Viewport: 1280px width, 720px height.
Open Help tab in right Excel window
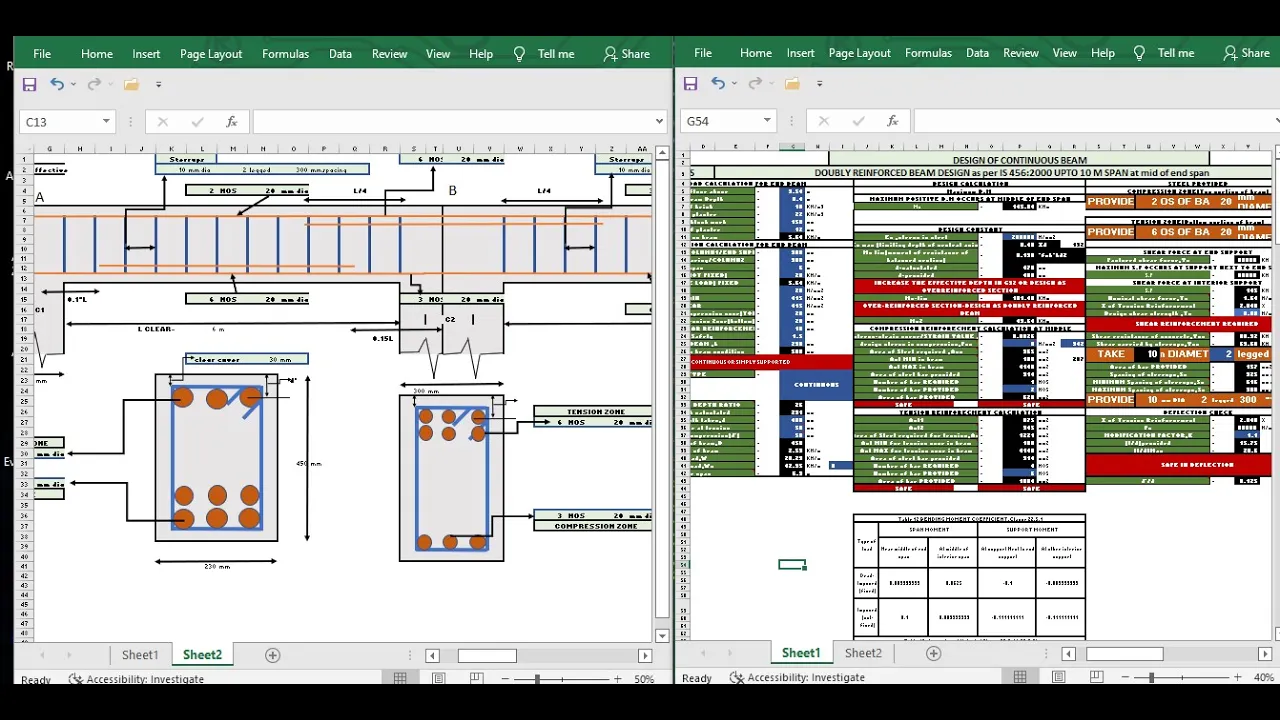(1103, 53)
